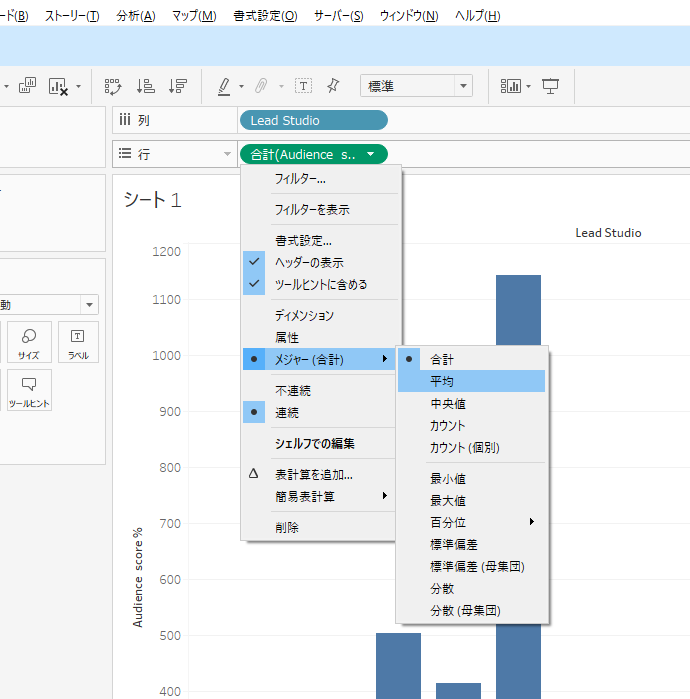This screenshot has height=699, width=690.
Task: Expand 簡易表計算 submenu
Action: (x=319, y=496)
